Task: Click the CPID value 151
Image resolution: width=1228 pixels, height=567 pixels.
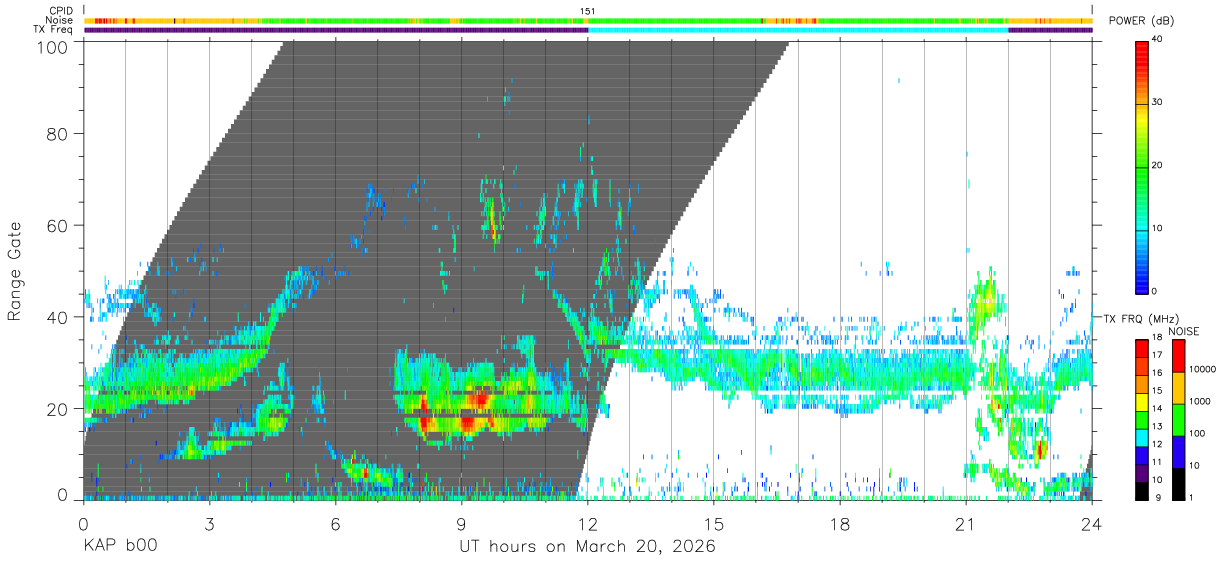Action: point(589,11)
